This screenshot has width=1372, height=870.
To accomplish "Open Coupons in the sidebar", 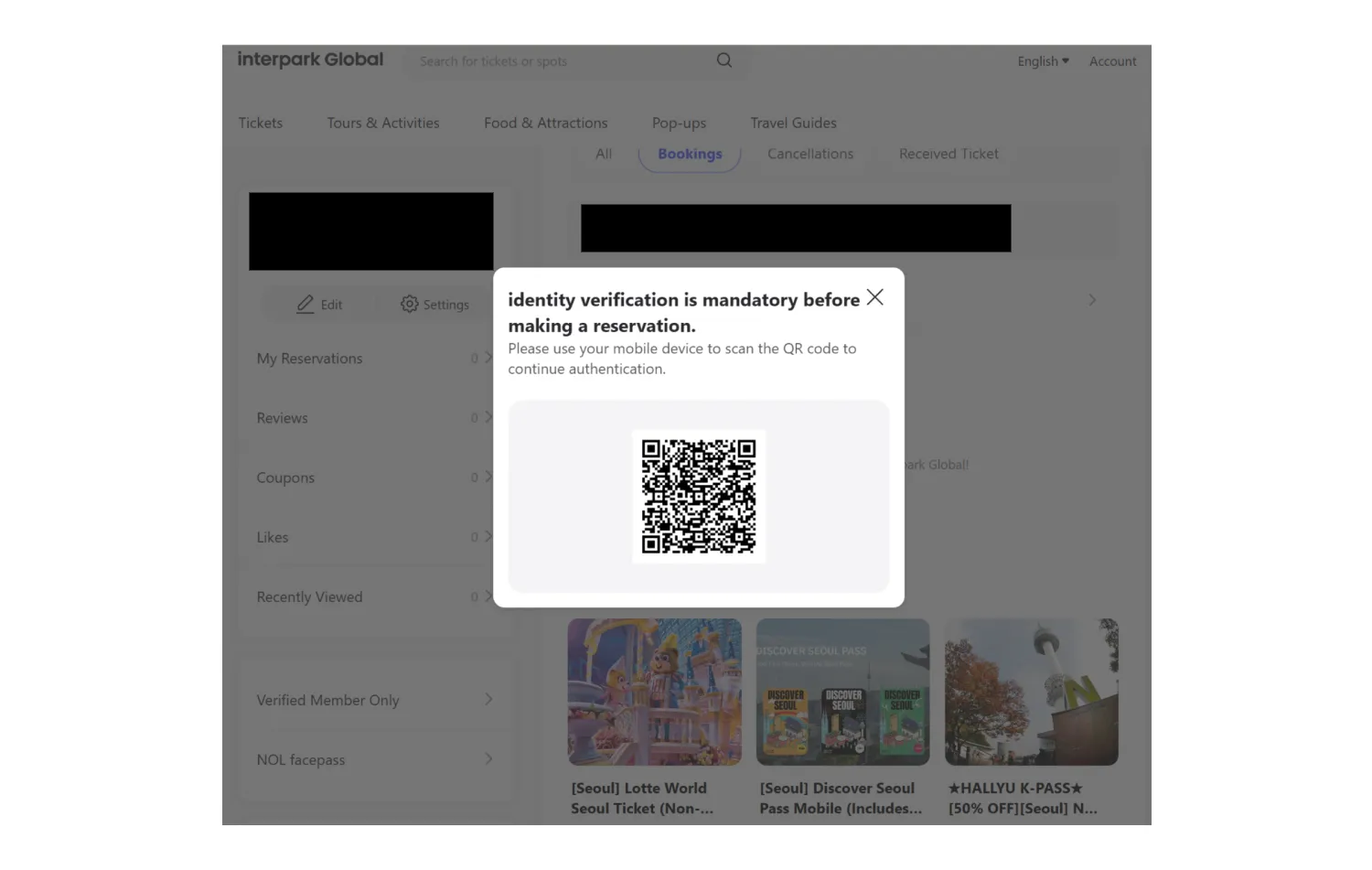I will 285,478.
